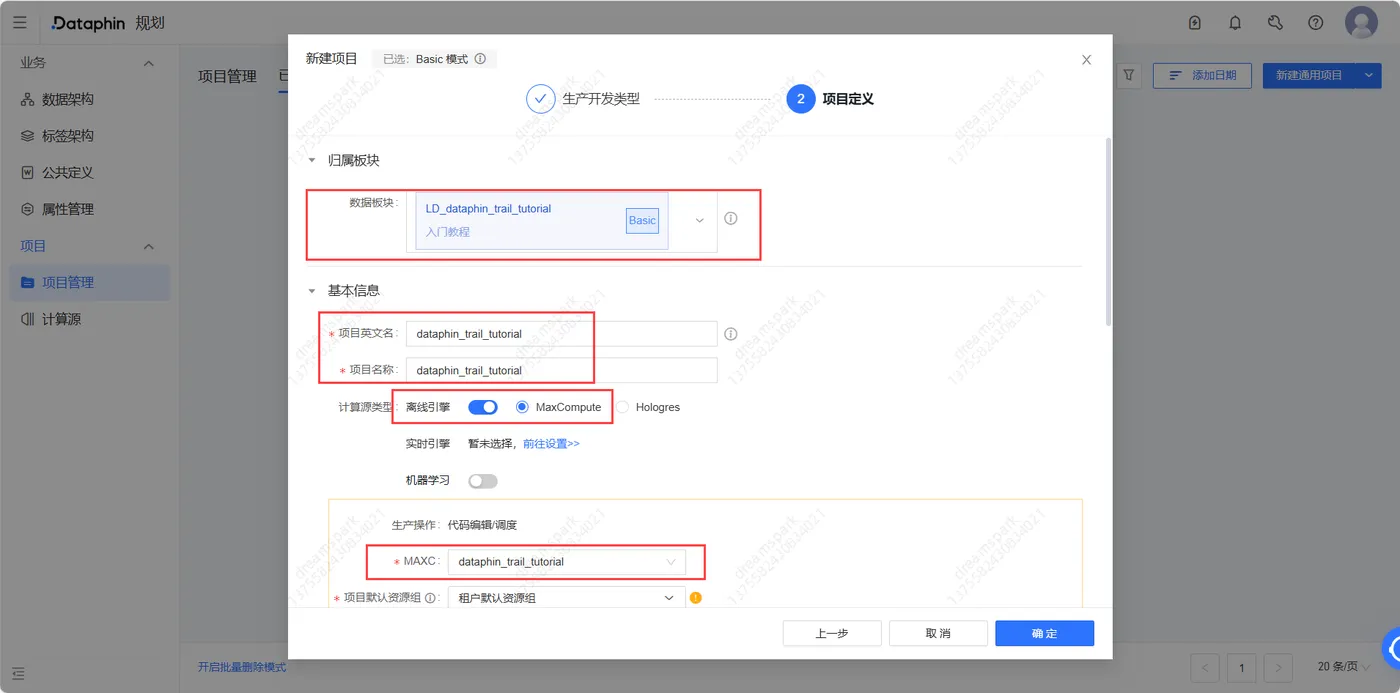Viewport: 1400px width, 693px height.
Task: Go to the next page arrow in pagination
Action: [1278, 667]
